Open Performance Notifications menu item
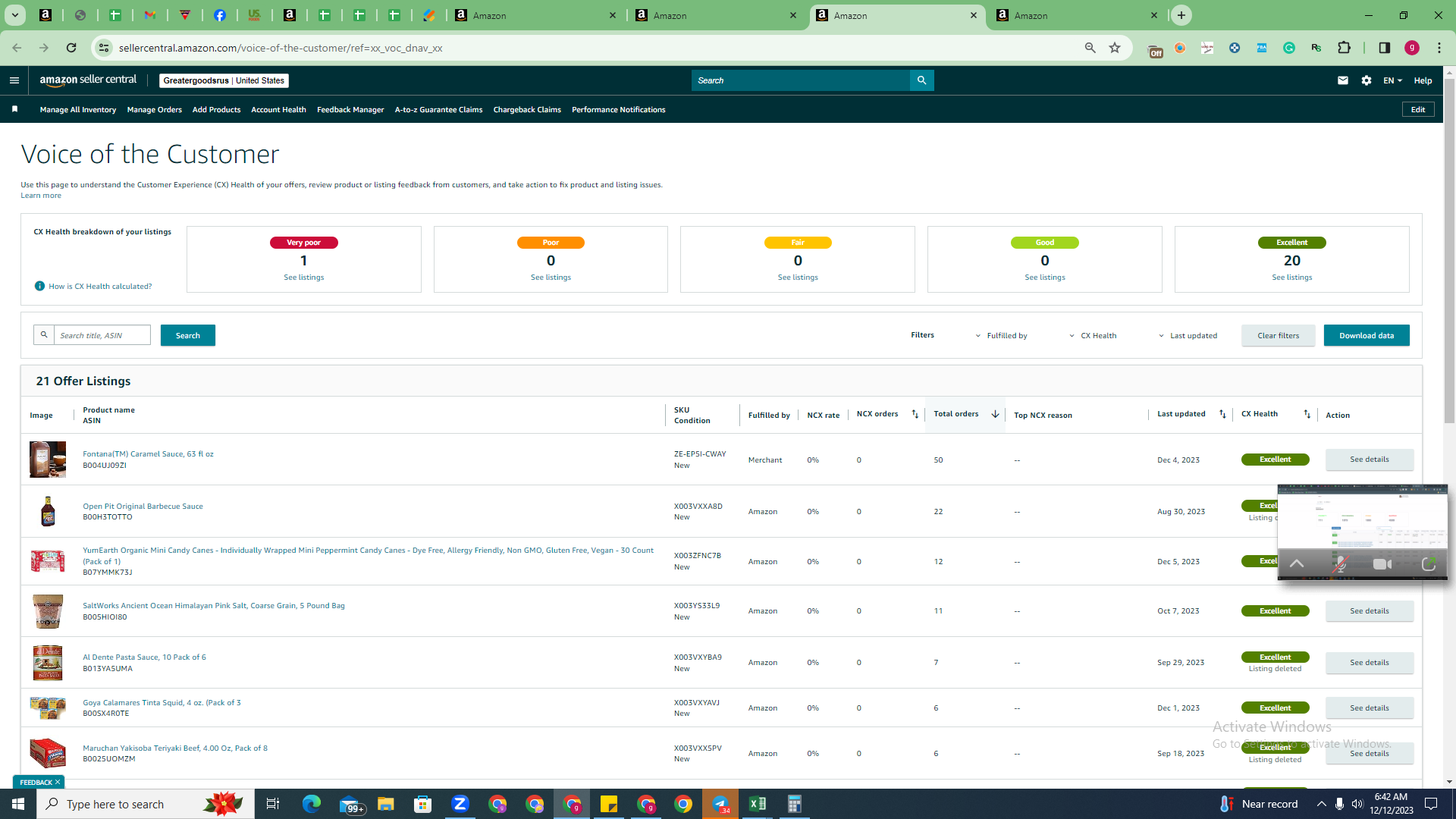 pos(619,109)
